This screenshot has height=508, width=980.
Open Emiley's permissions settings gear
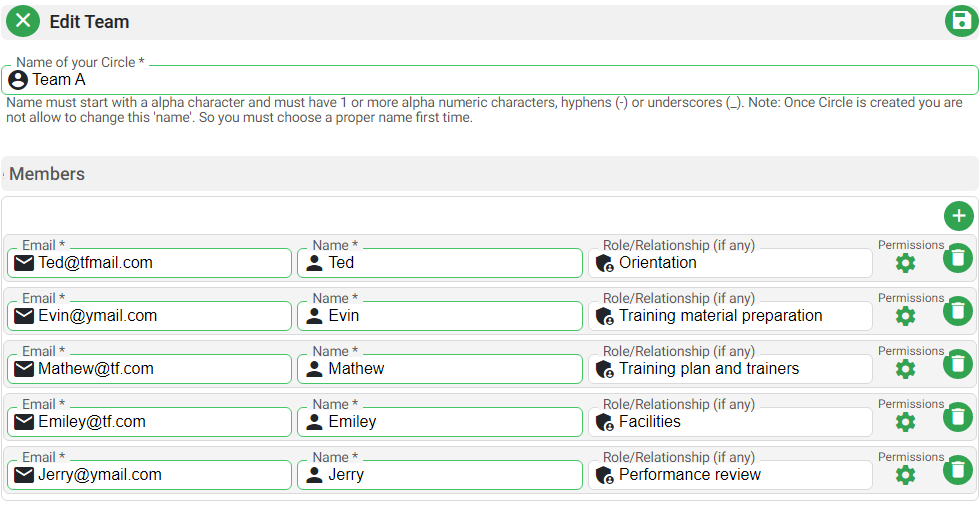905,422
